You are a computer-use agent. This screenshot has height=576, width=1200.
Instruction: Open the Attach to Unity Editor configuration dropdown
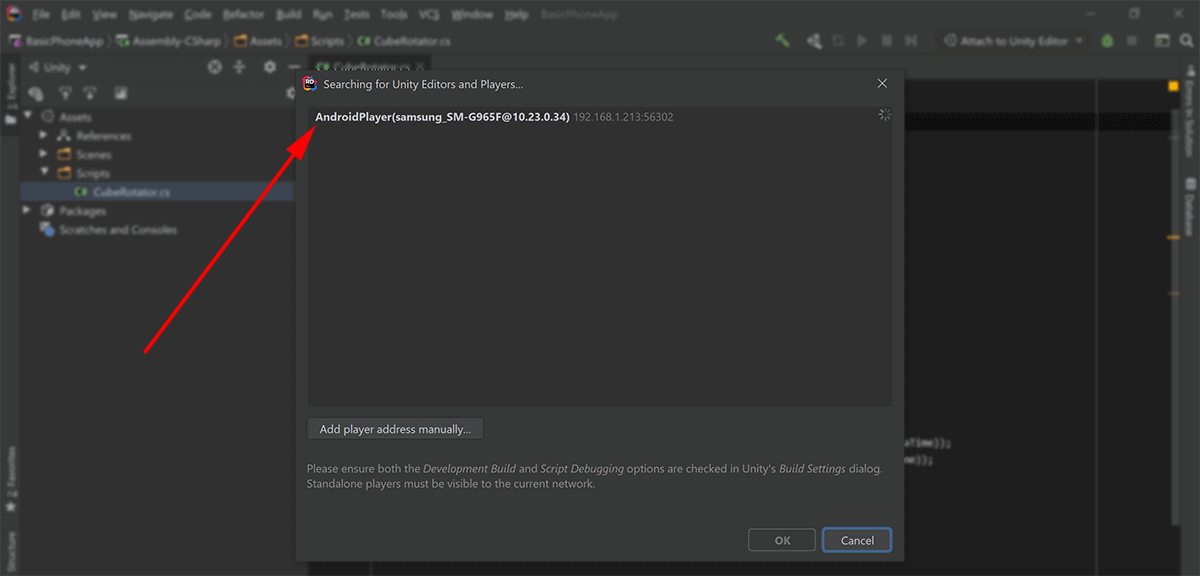tap(1014, 41)
